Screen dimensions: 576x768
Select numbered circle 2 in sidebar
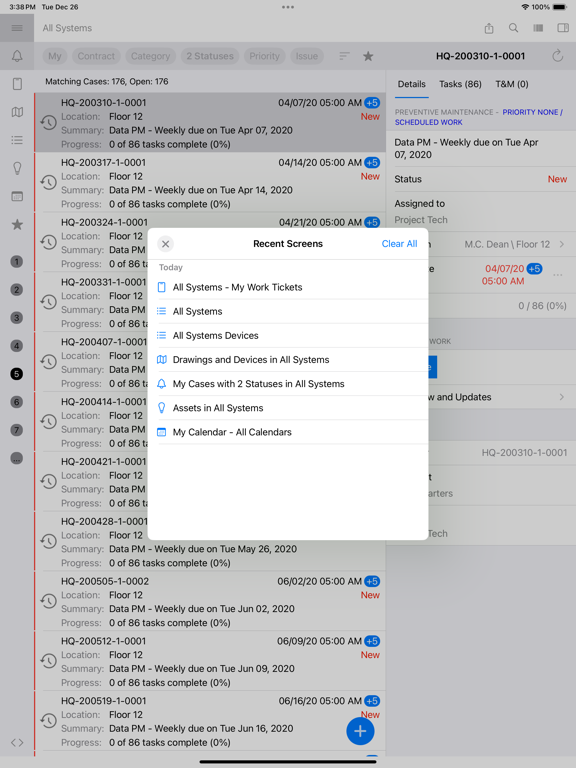[17, 289]
